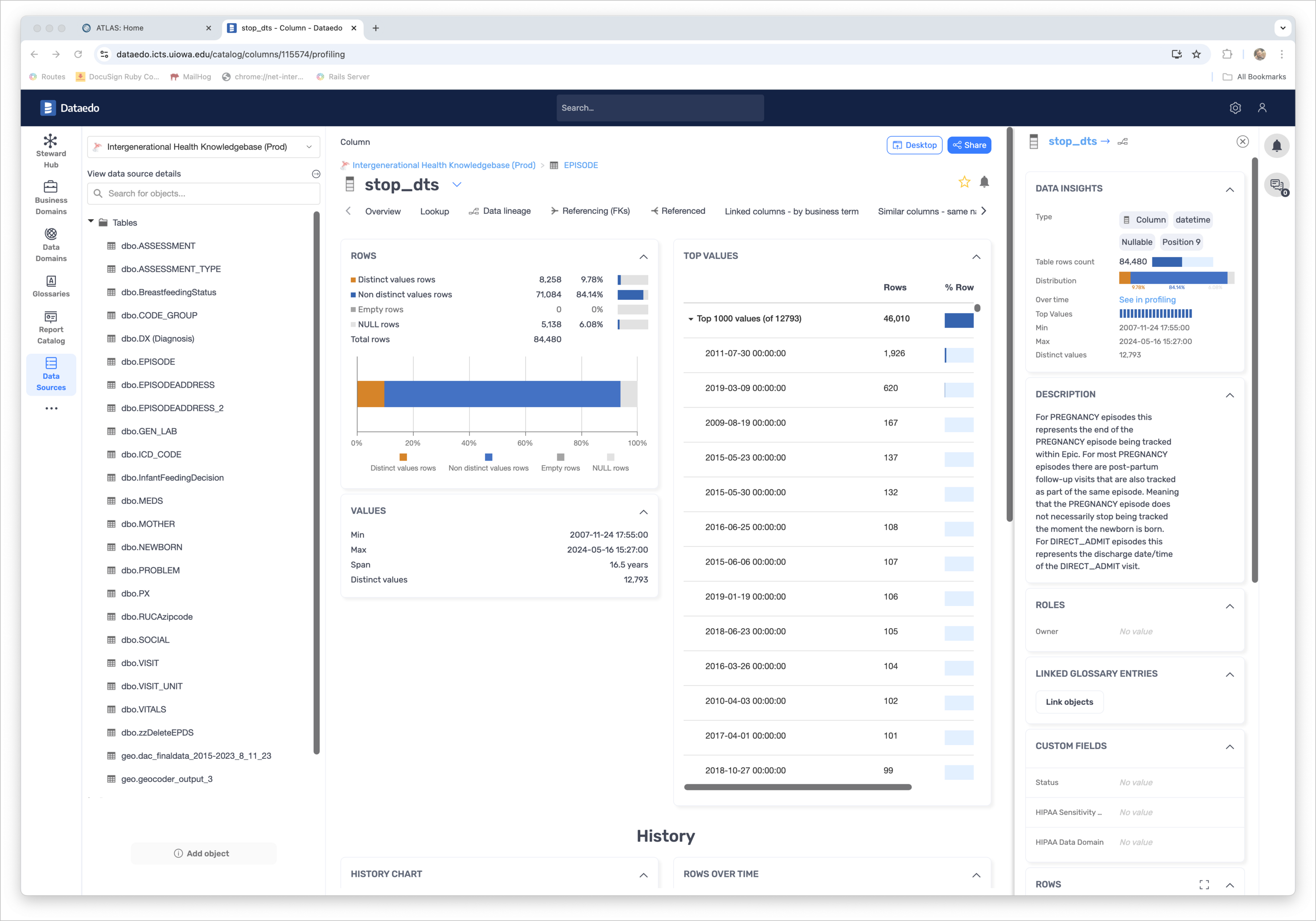Click the Share button

(x=969, y=145)
